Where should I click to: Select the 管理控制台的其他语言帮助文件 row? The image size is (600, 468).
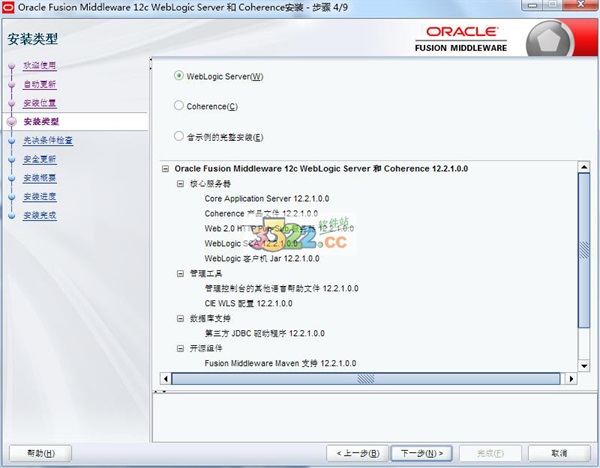pyautogui.click(x=281, y=289)
